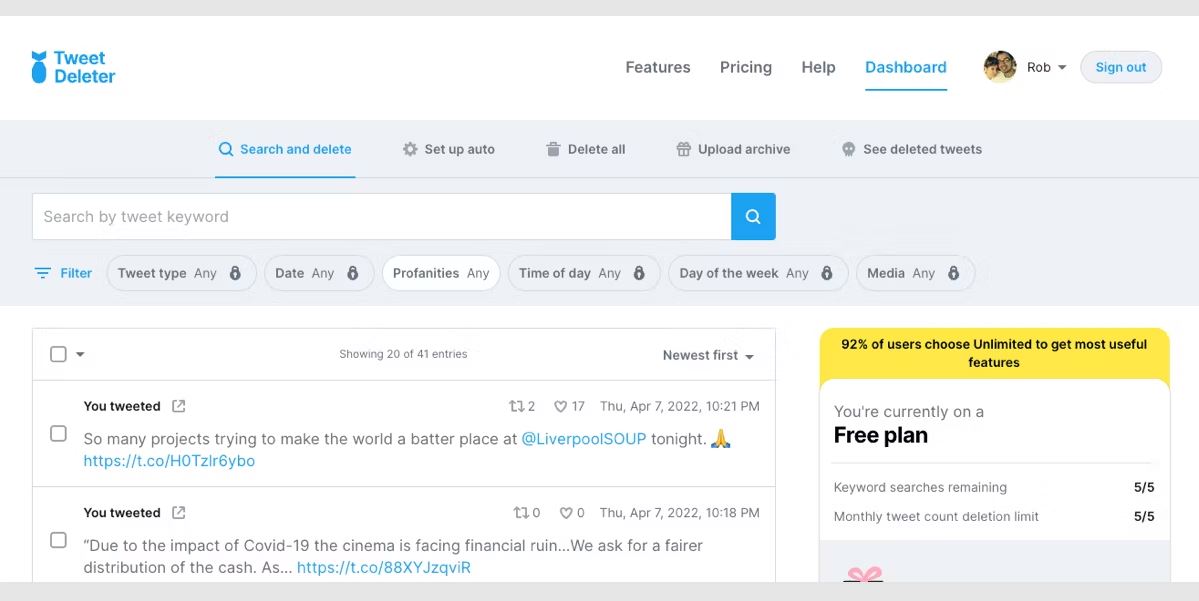Click the lock icon on Tweet type filter
Image resolution: width=1199 pixels, height=601 pixels.
tap(236, 273)
